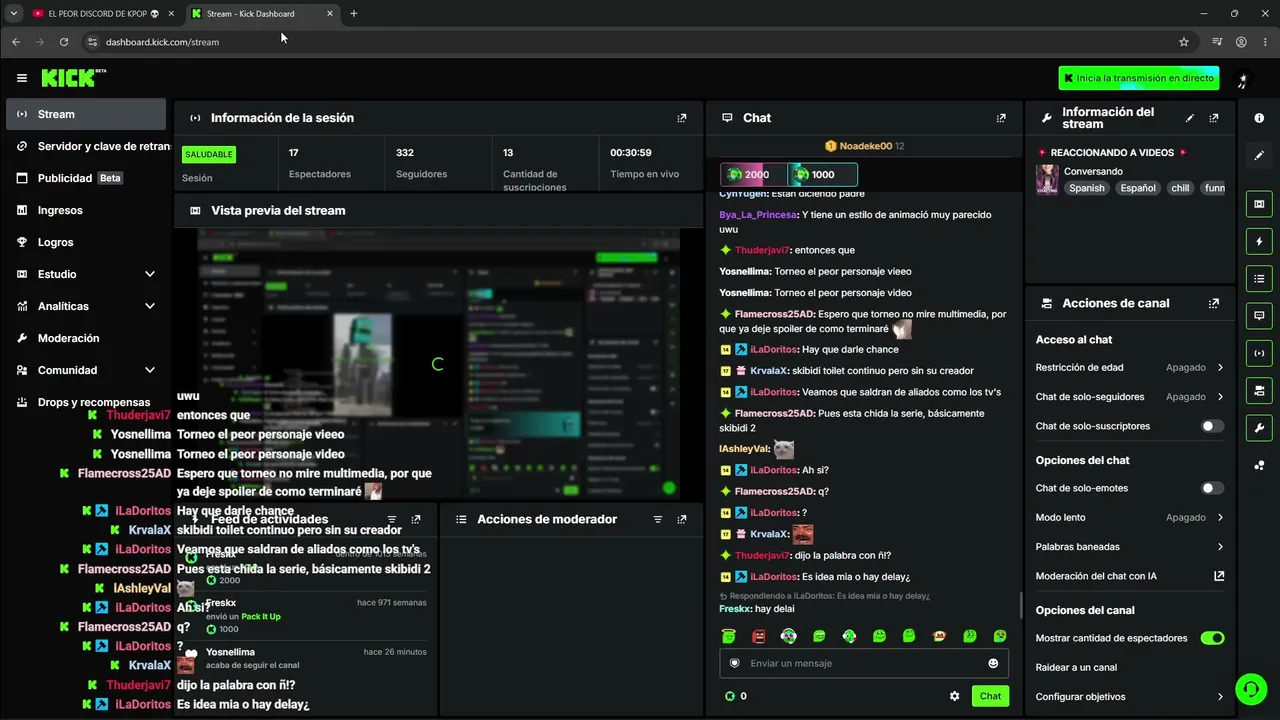
Task: Pop out the Acciones de canal panel
Action: 1214,303
